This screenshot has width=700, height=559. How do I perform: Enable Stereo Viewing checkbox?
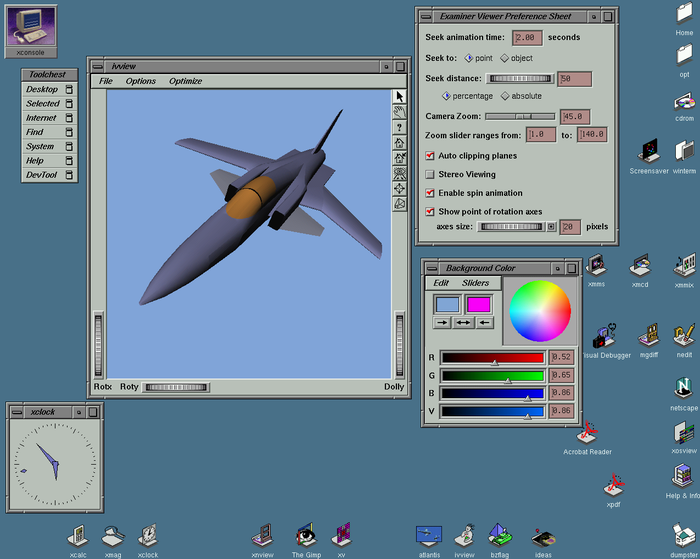[x=430, y=174]
